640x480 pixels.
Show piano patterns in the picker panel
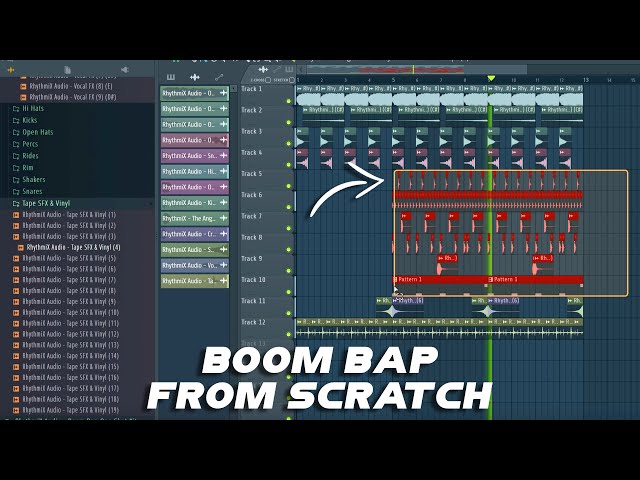(x=171, y=77)
